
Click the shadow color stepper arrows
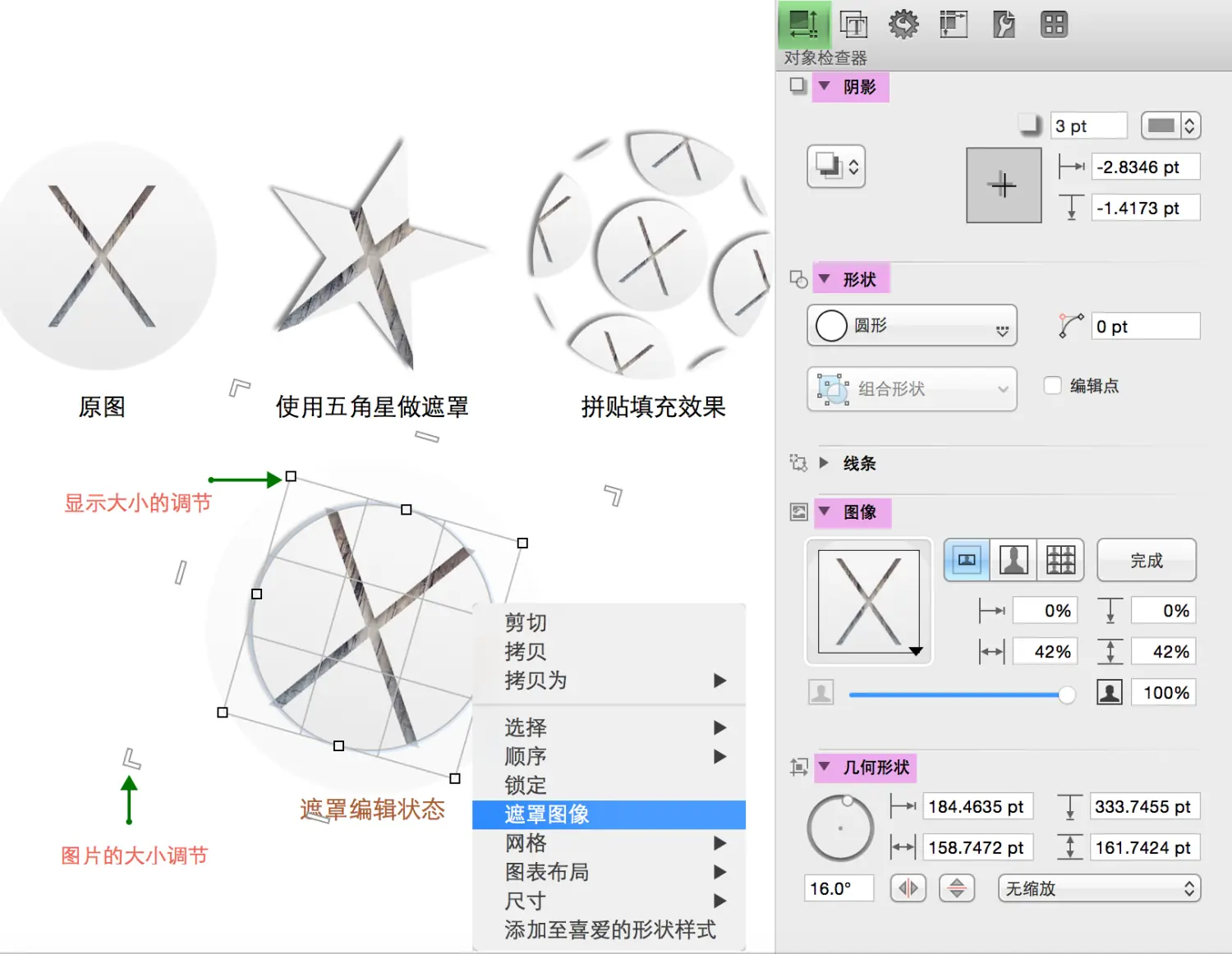tap(1190, 126)
